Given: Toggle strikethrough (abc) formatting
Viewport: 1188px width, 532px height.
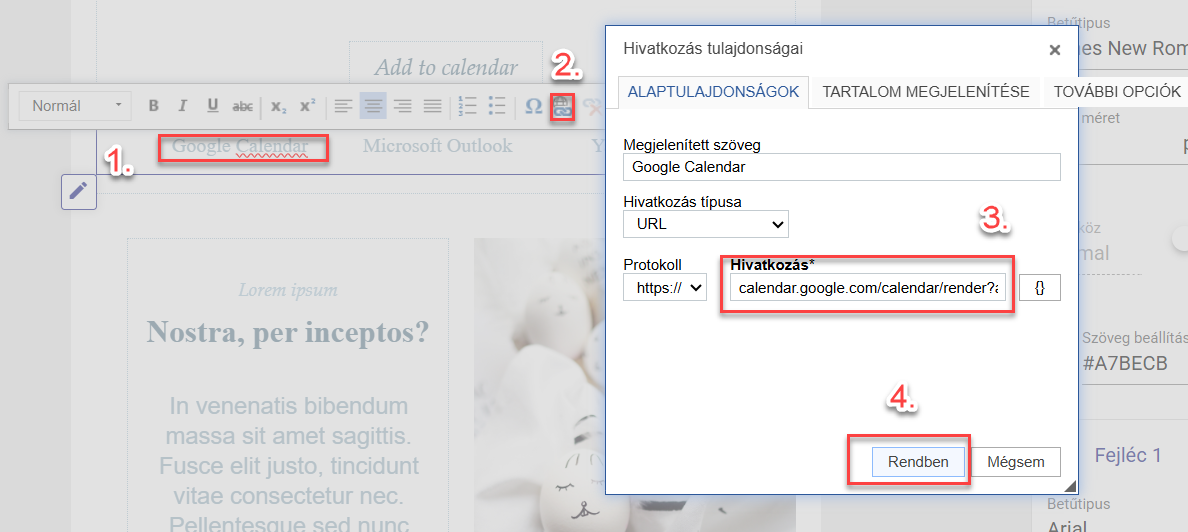Looking at the screenshot, I should coord(242,106).
